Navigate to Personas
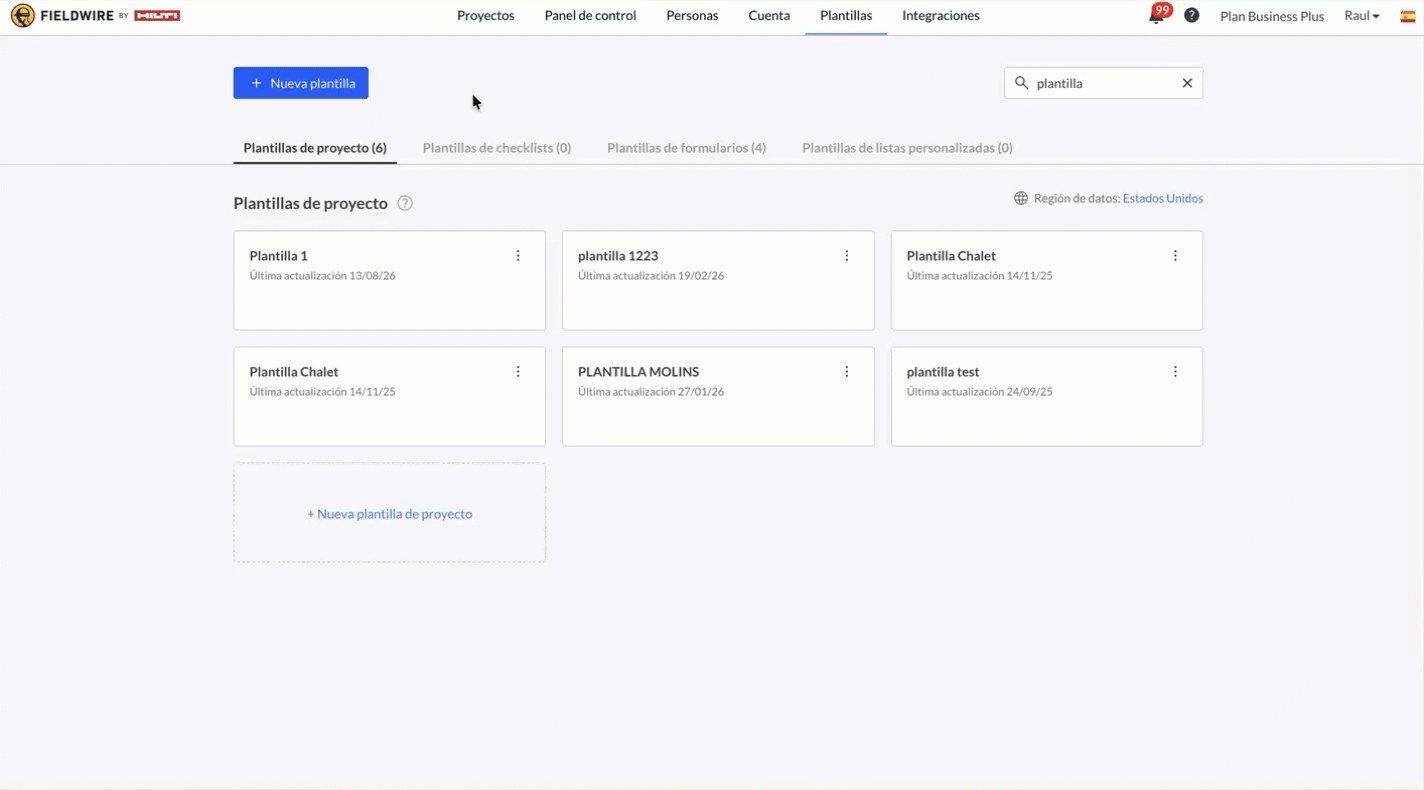The image size is (1424, 790). [692, 16]
